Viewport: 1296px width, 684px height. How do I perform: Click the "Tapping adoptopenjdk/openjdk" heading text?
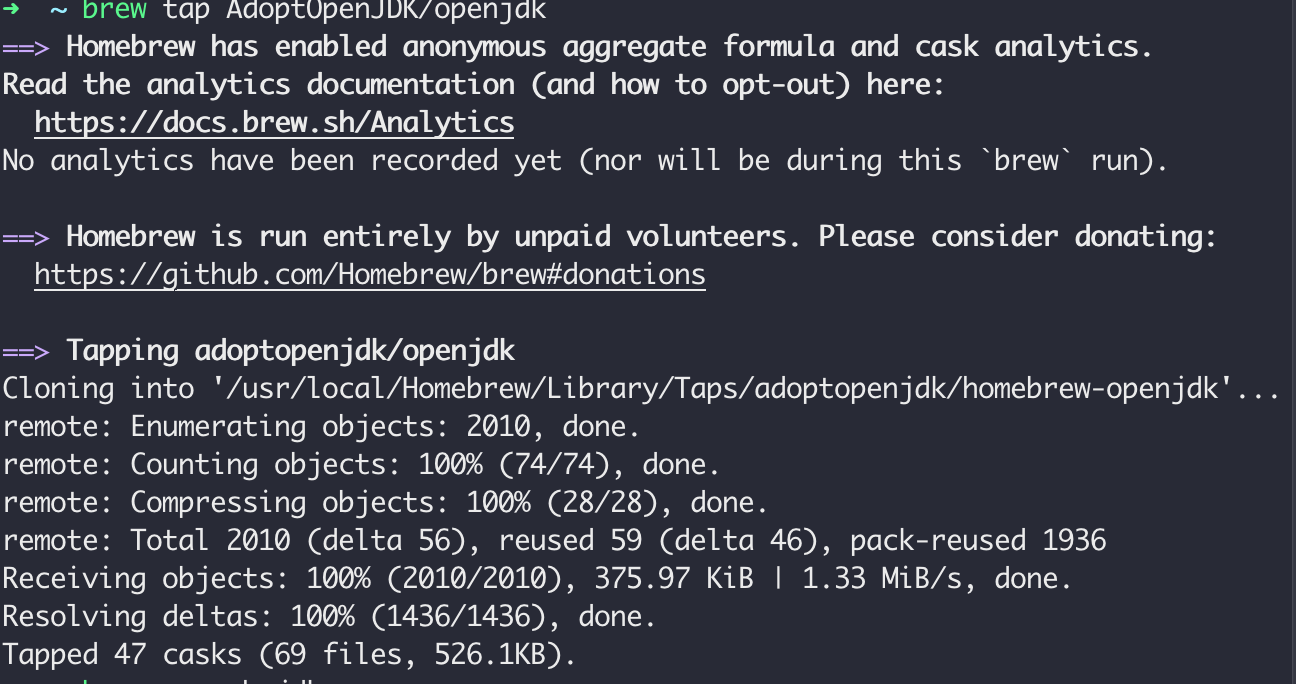pos(290,351)
